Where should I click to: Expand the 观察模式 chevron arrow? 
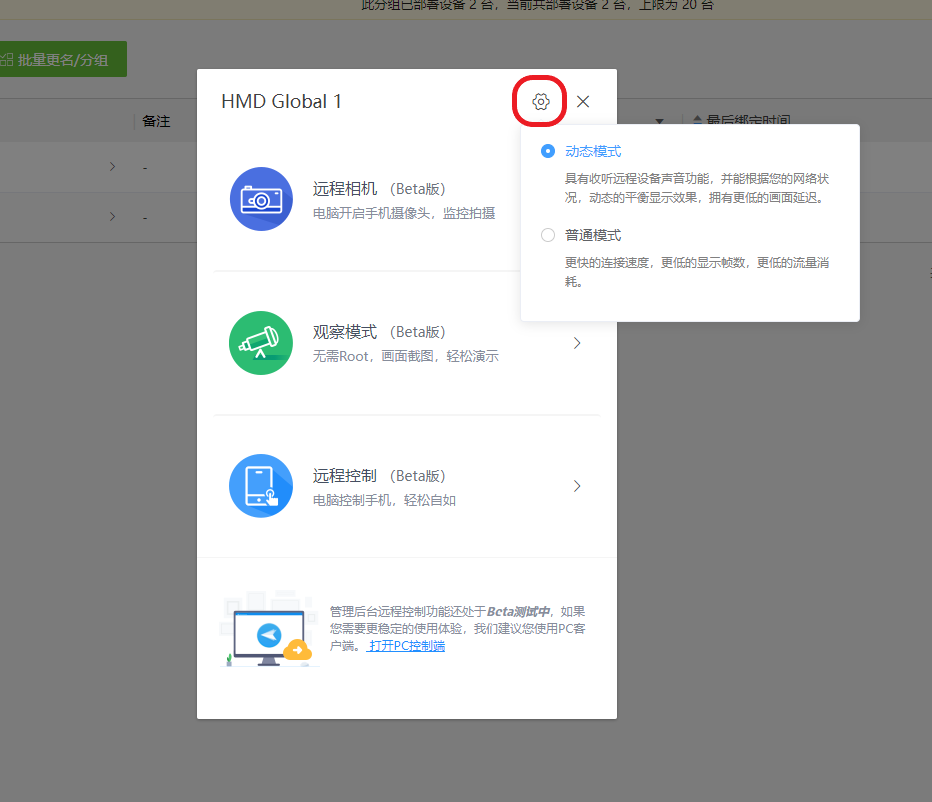click(x=577, y=343)
